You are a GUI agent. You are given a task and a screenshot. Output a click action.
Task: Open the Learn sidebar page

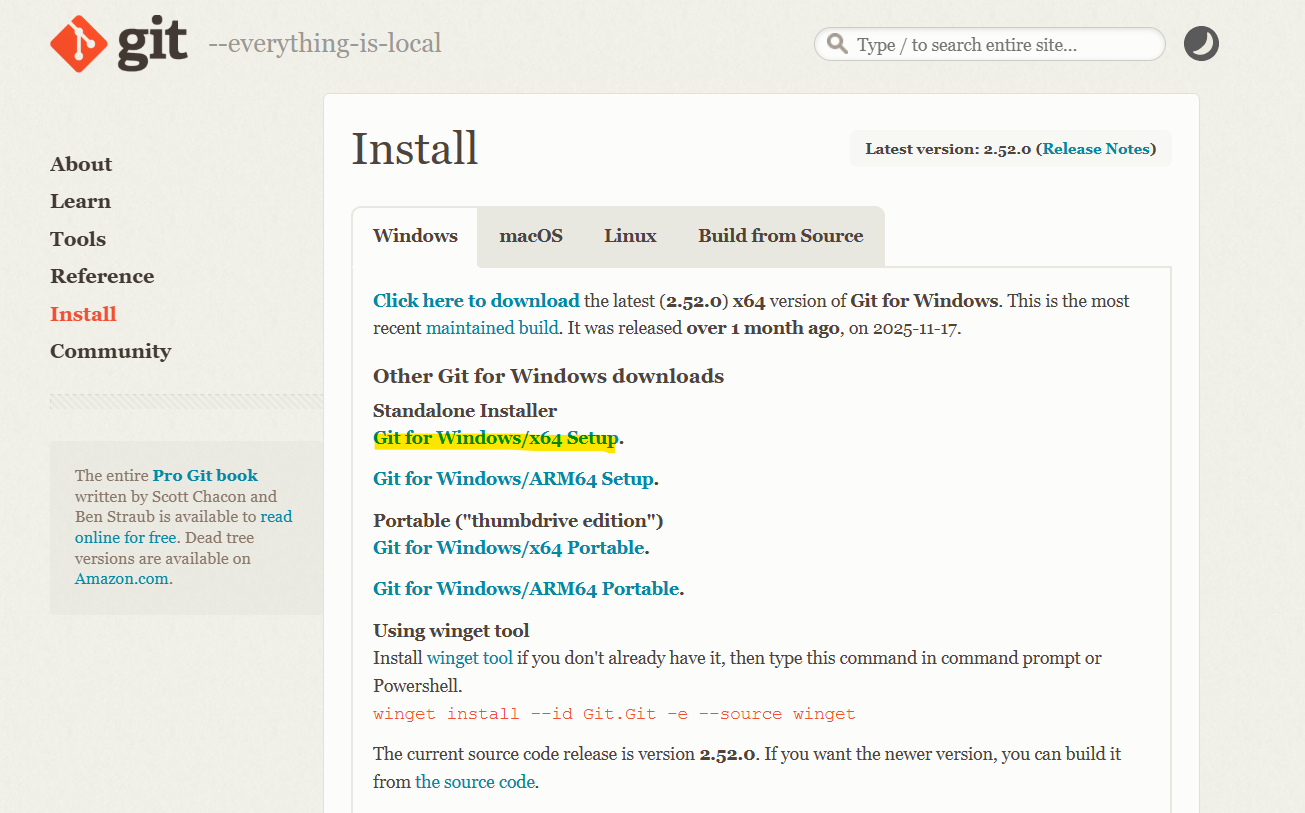pos(80,201)
